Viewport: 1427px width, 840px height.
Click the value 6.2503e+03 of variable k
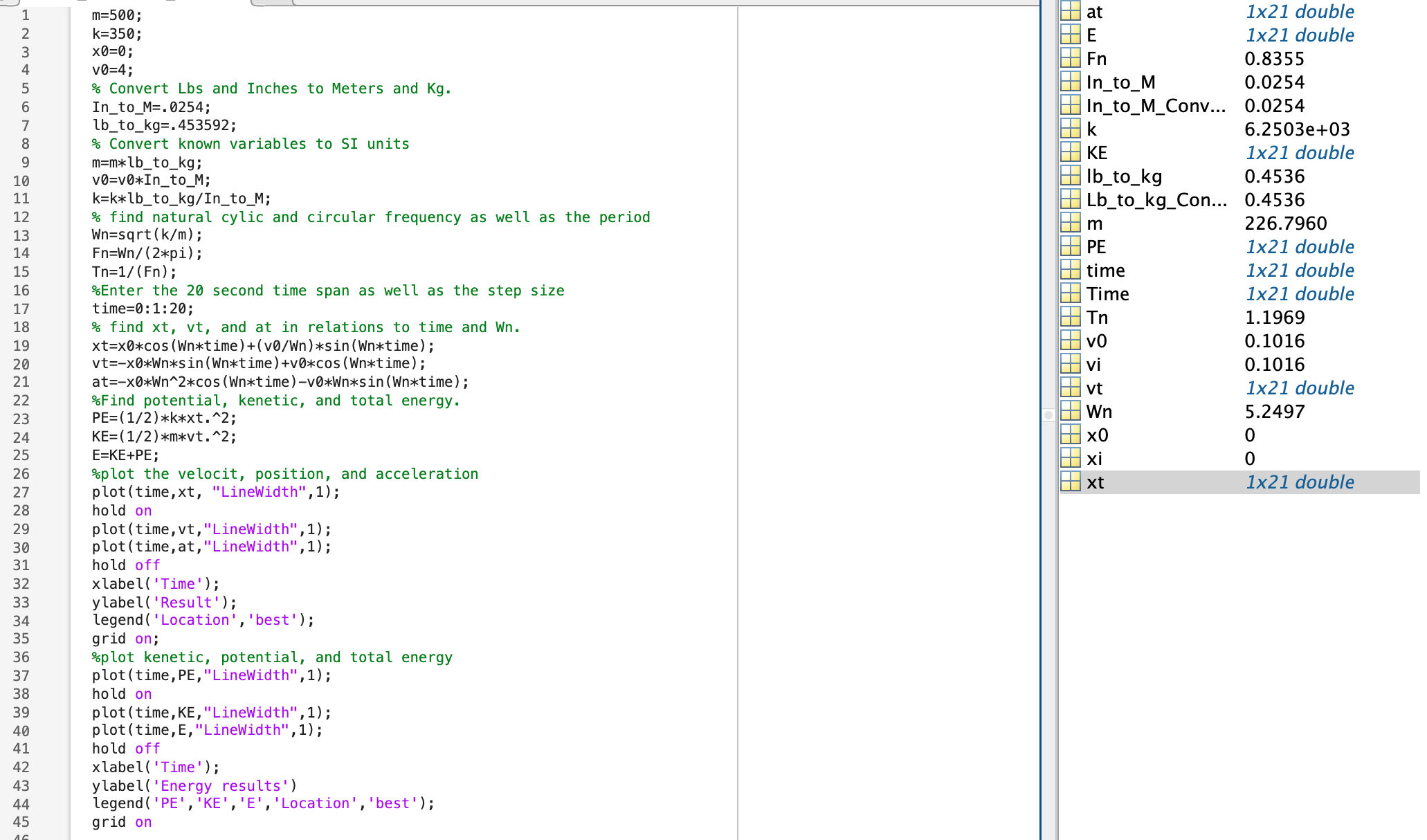(x=1296, y=129)
